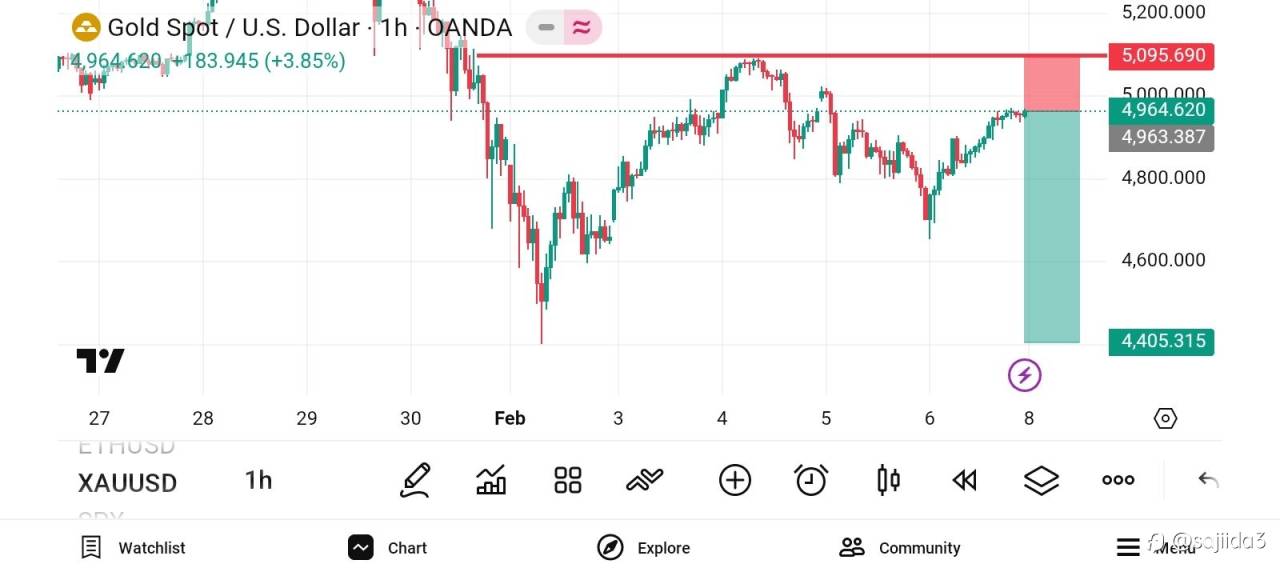Open chart settings hexagon icon
This screenshot has width=1280, height=576.
1165,418
